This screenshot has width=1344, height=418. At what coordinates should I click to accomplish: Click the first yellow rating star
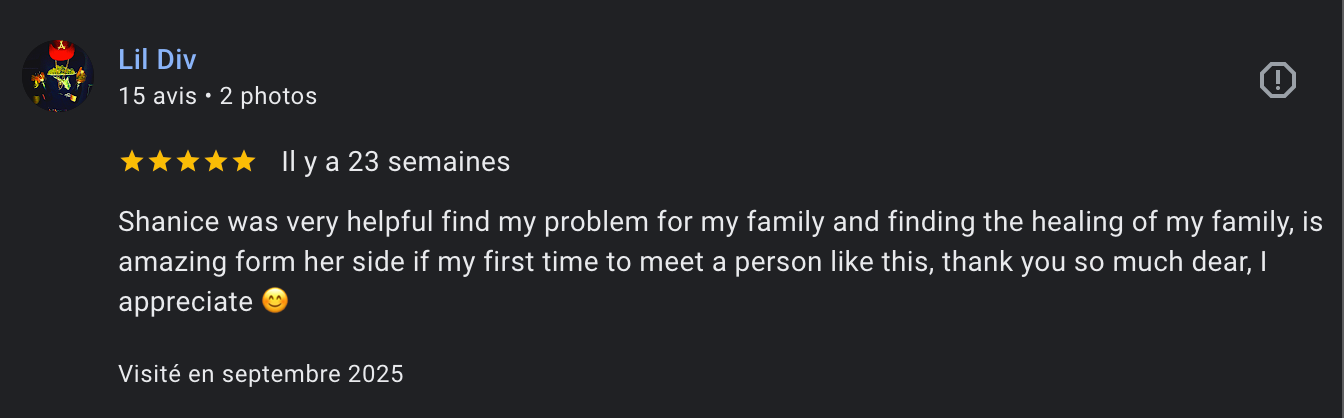(x=131, y=162)
